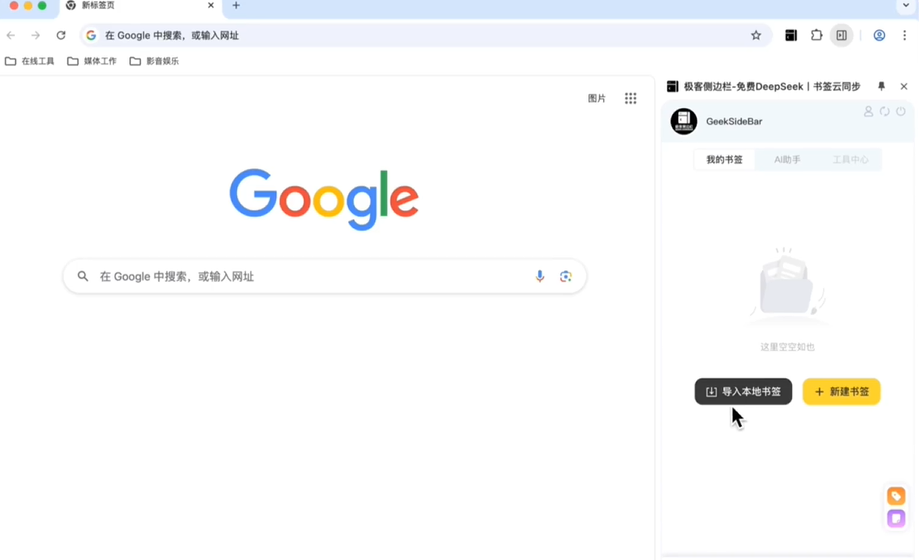Open the Extensions puzzle icon
Image resolution: width=919 pixels, height=560 pixels.
tap(816, 35)
